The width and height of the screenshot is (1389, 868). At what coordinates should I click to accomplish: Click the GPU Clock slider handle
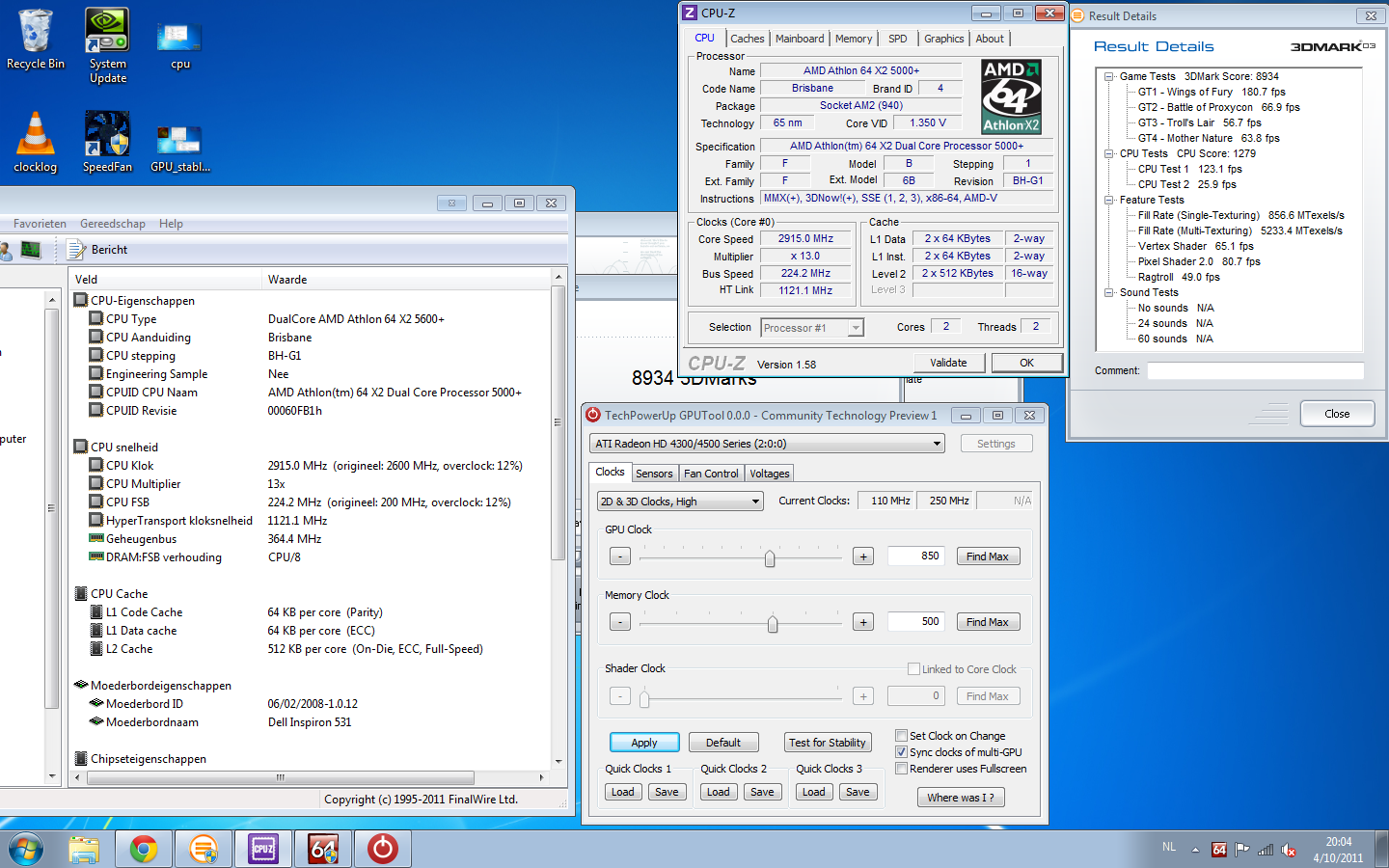(x=770, y=558)
